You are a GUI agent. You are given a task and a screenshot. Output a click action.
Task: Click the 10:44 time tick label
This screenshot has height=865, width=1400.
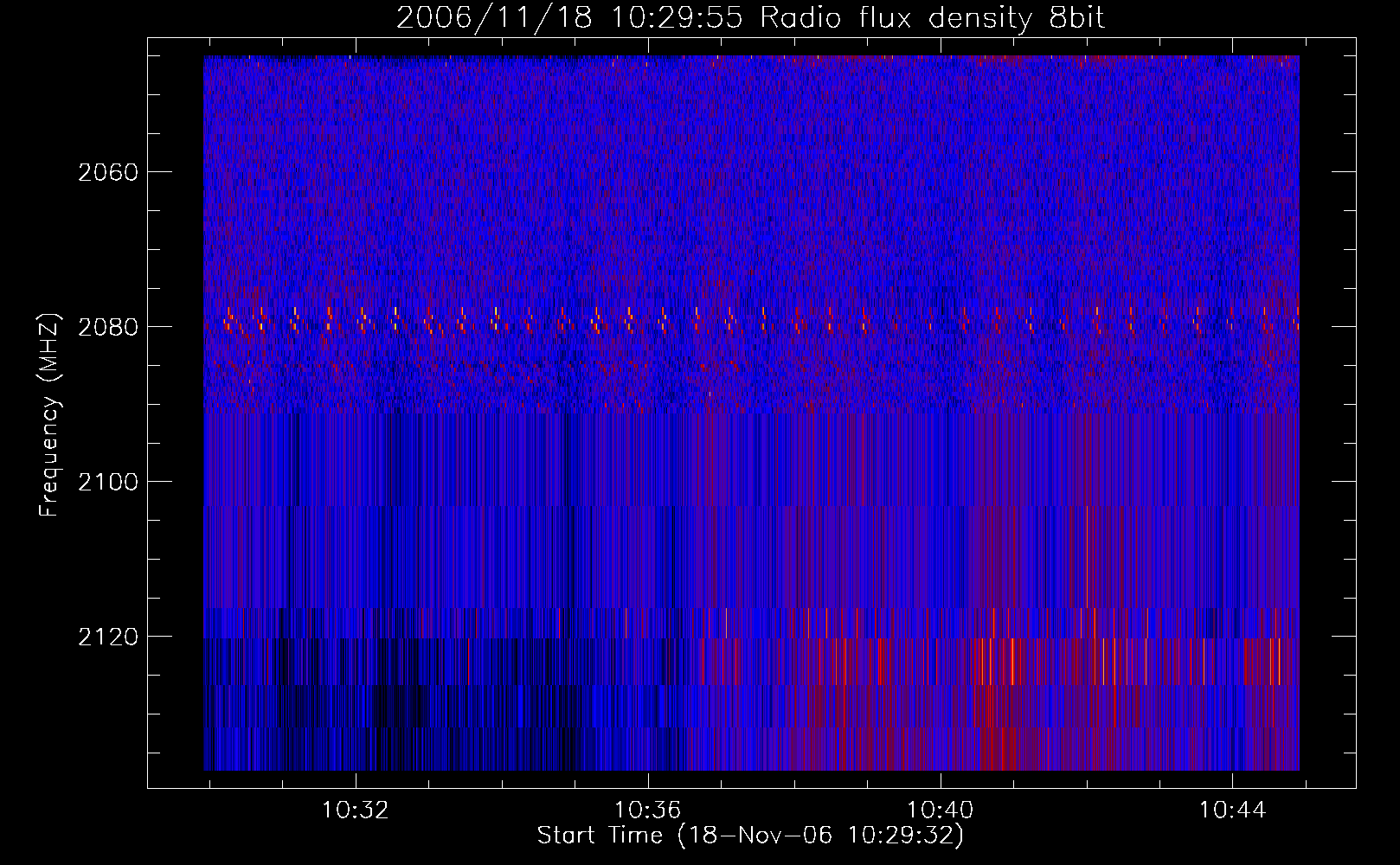(x=1232, y=811)
